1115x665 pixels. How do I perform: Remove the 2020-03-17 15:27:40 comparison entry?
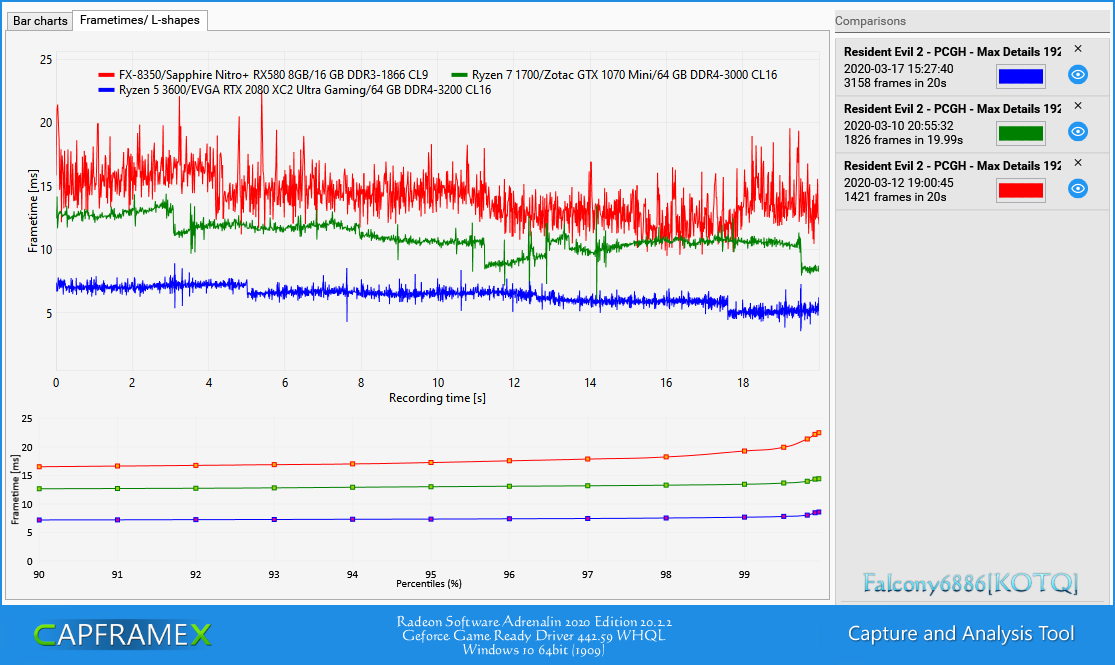tap(1078, 49)
